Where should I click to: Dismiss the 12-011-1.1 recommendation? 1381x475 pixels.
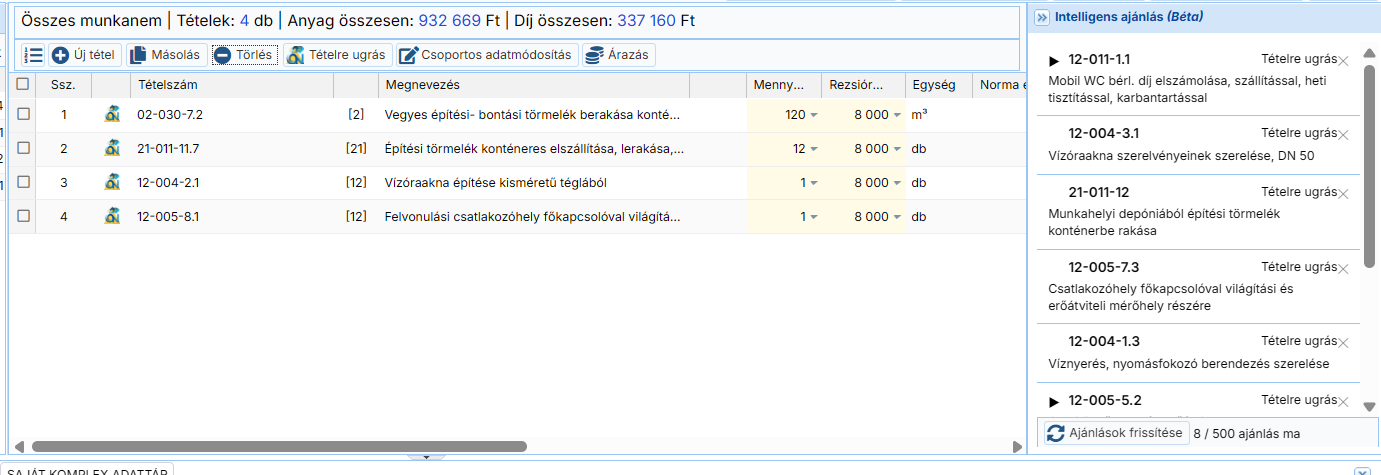1343,61
